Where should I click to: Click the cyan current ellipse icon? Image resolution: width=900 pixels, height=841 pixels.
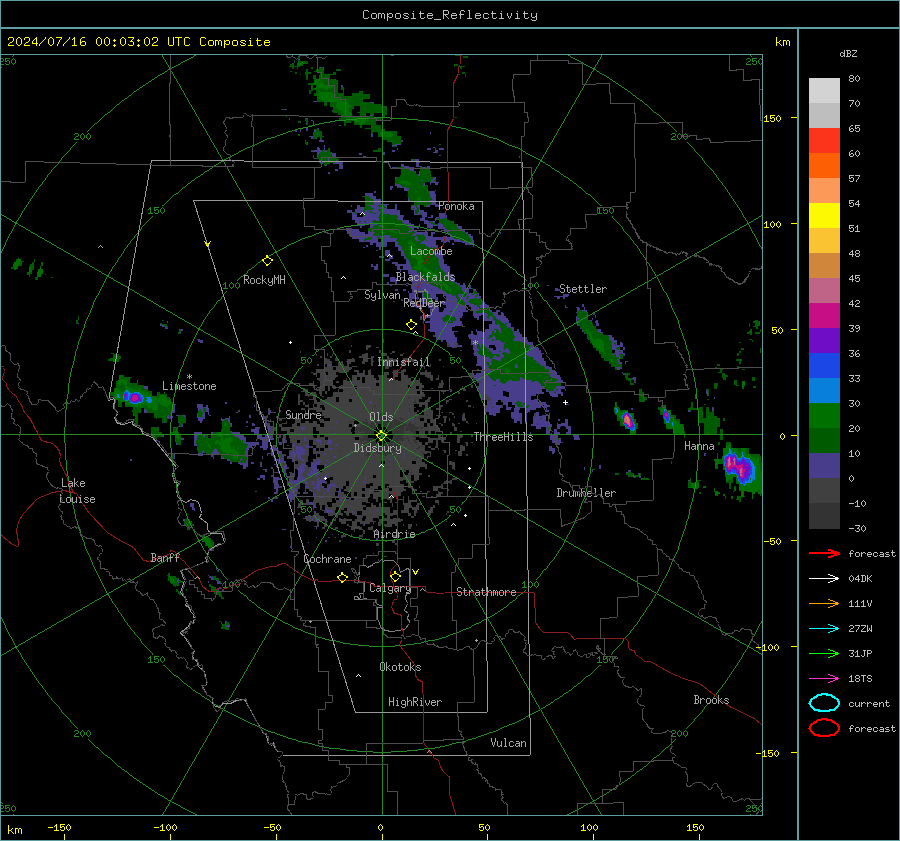824,703
